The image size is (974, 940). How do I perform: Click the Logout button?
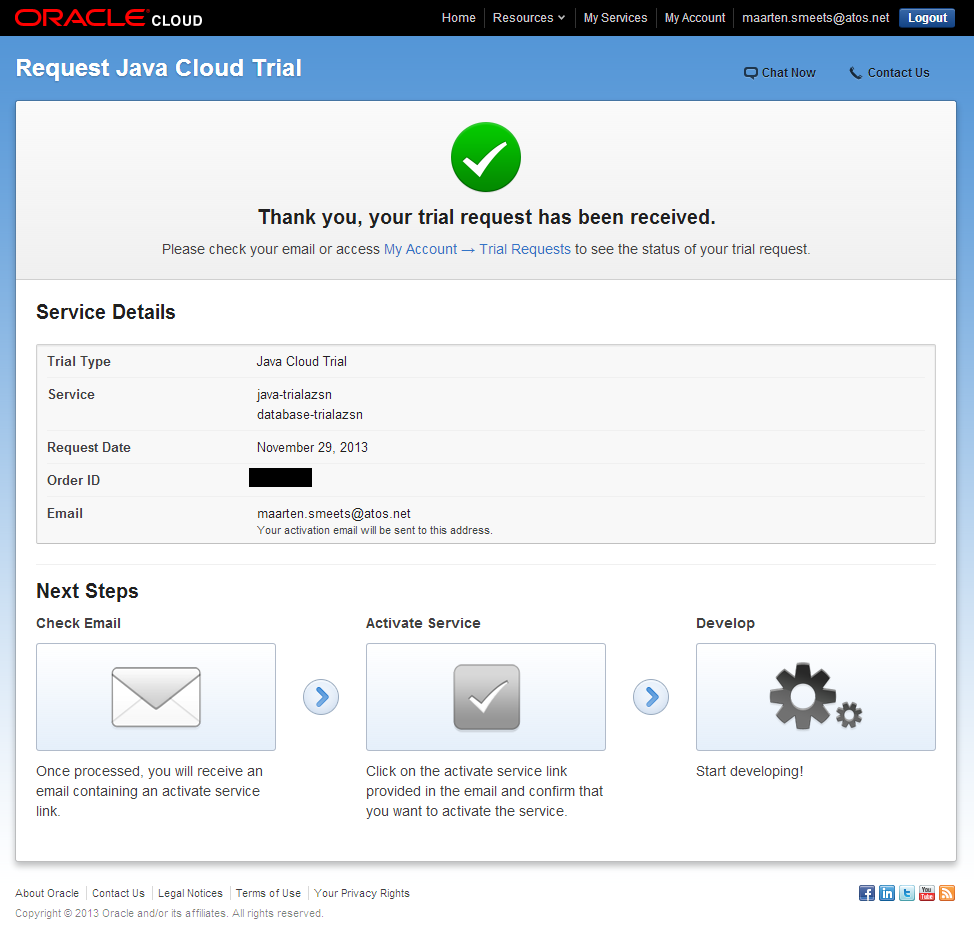click(927, 18)
